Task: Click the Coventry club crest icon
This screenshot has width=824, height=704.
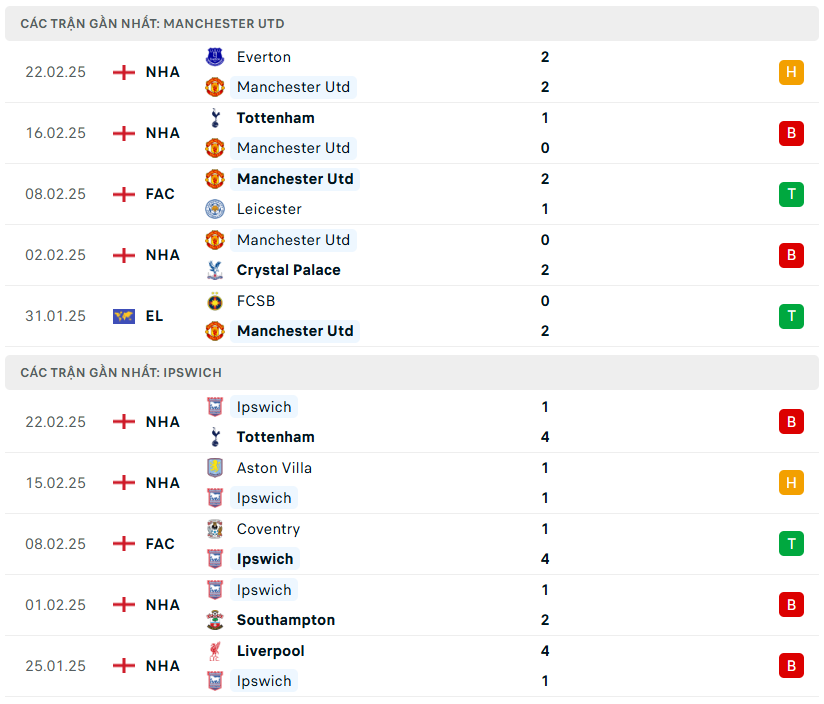Action: click(x=215, y=529)
